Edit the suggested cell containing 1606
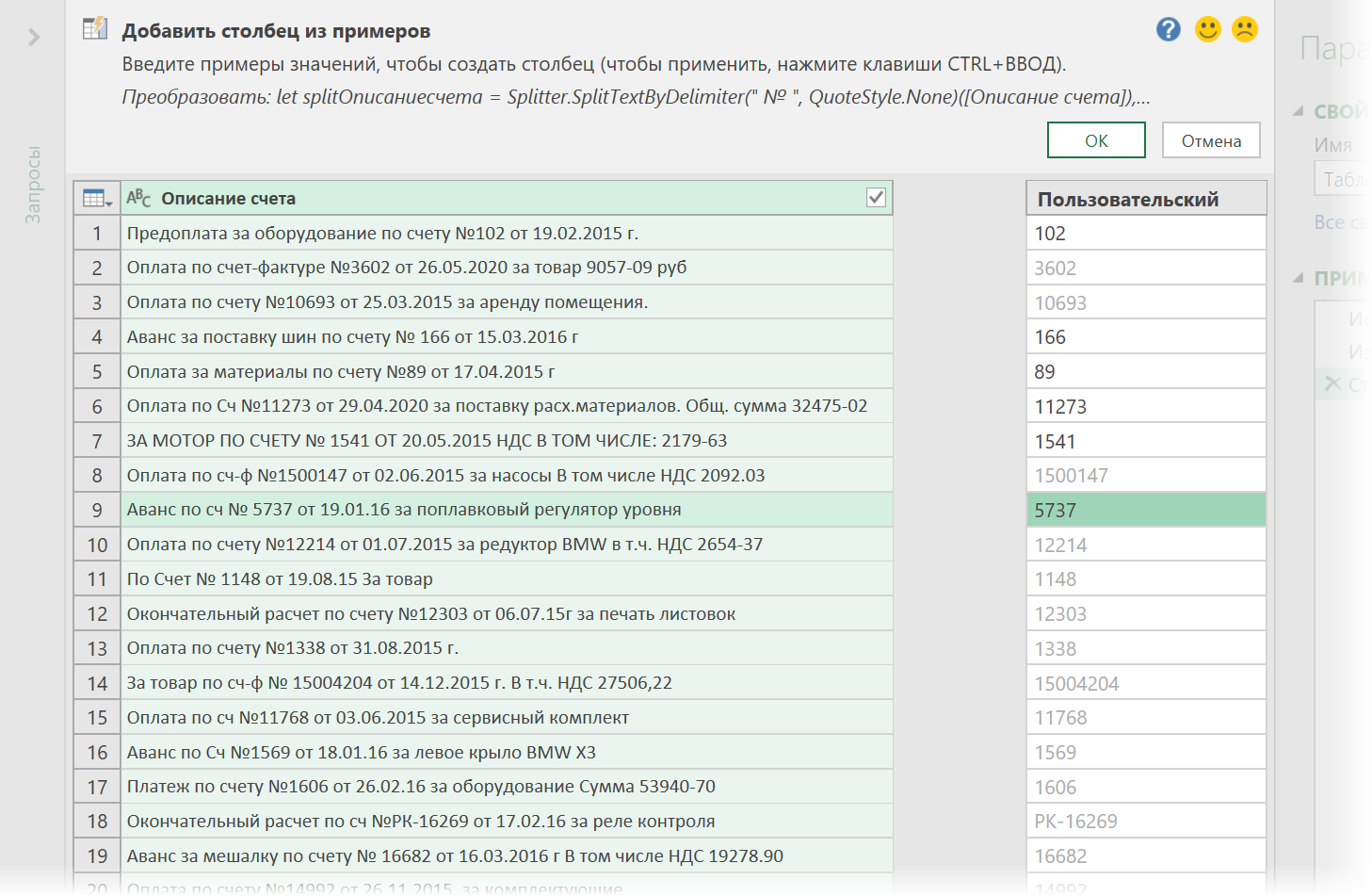Viewport: 1372px width, 896px height. coord(1146,788)
